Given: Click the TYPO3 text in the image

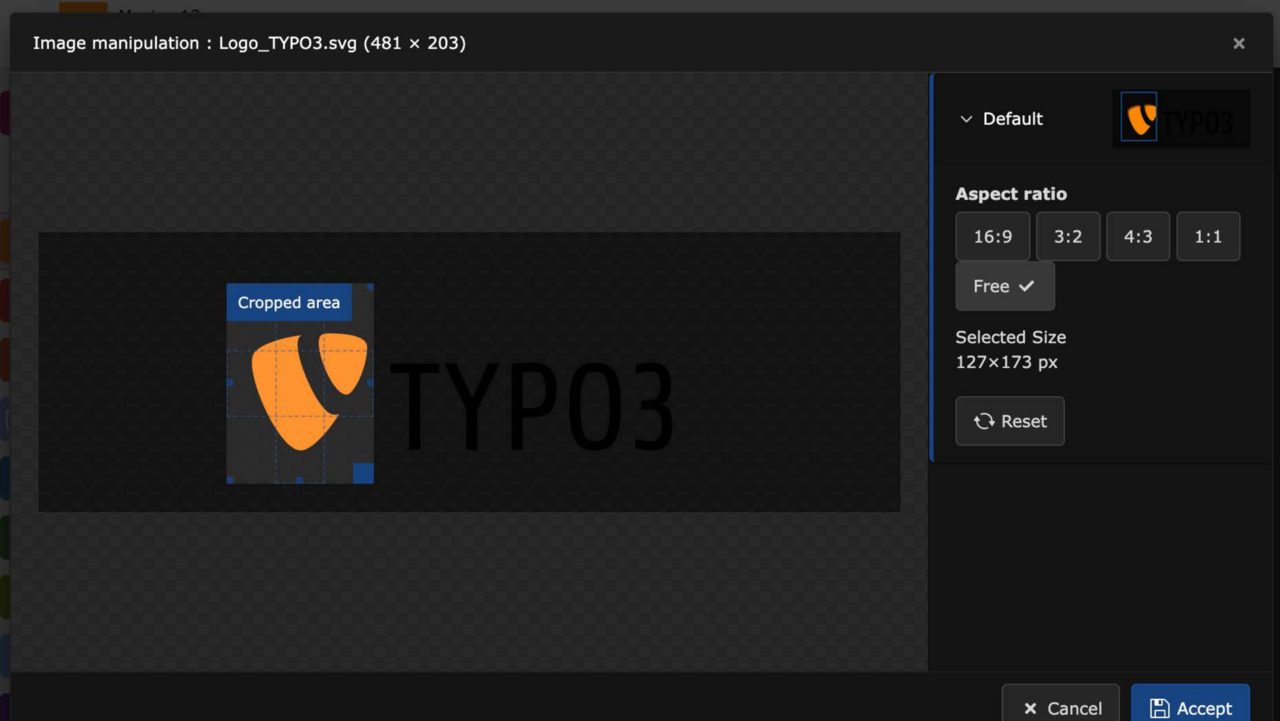Looking at the screenshot, I should (531, 408).
